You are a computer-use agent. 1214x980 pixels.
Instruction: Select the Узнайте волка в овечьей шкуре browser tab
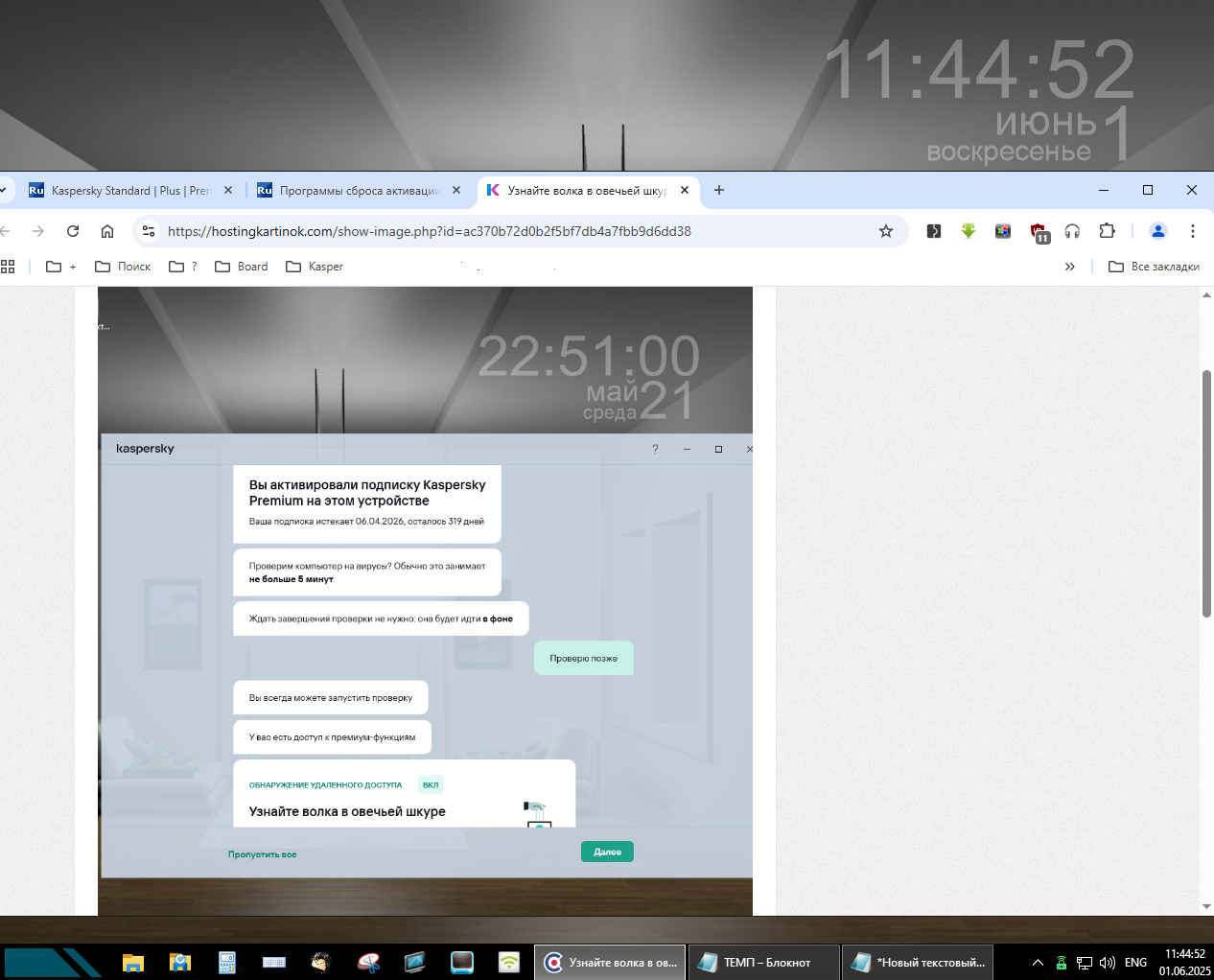586,190
